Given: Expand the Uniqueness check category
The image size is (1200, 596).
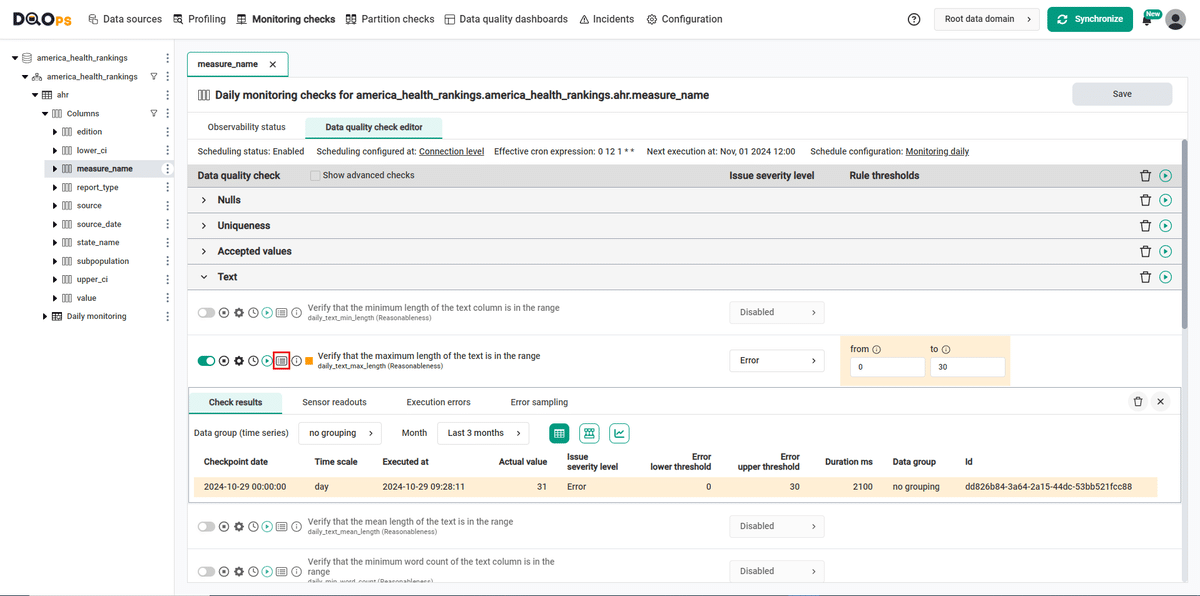Looking at the screenshot, I should point(204,226).
